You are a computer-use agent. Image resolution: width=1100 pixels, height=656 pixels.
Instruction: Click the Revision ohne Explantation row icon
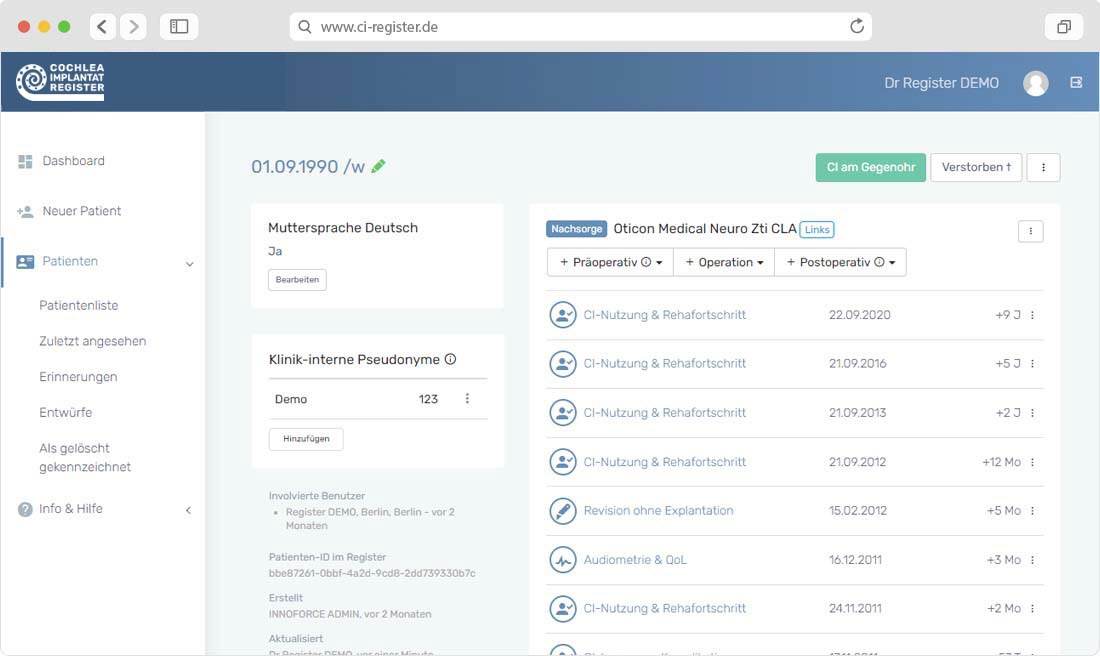(563, 511)
